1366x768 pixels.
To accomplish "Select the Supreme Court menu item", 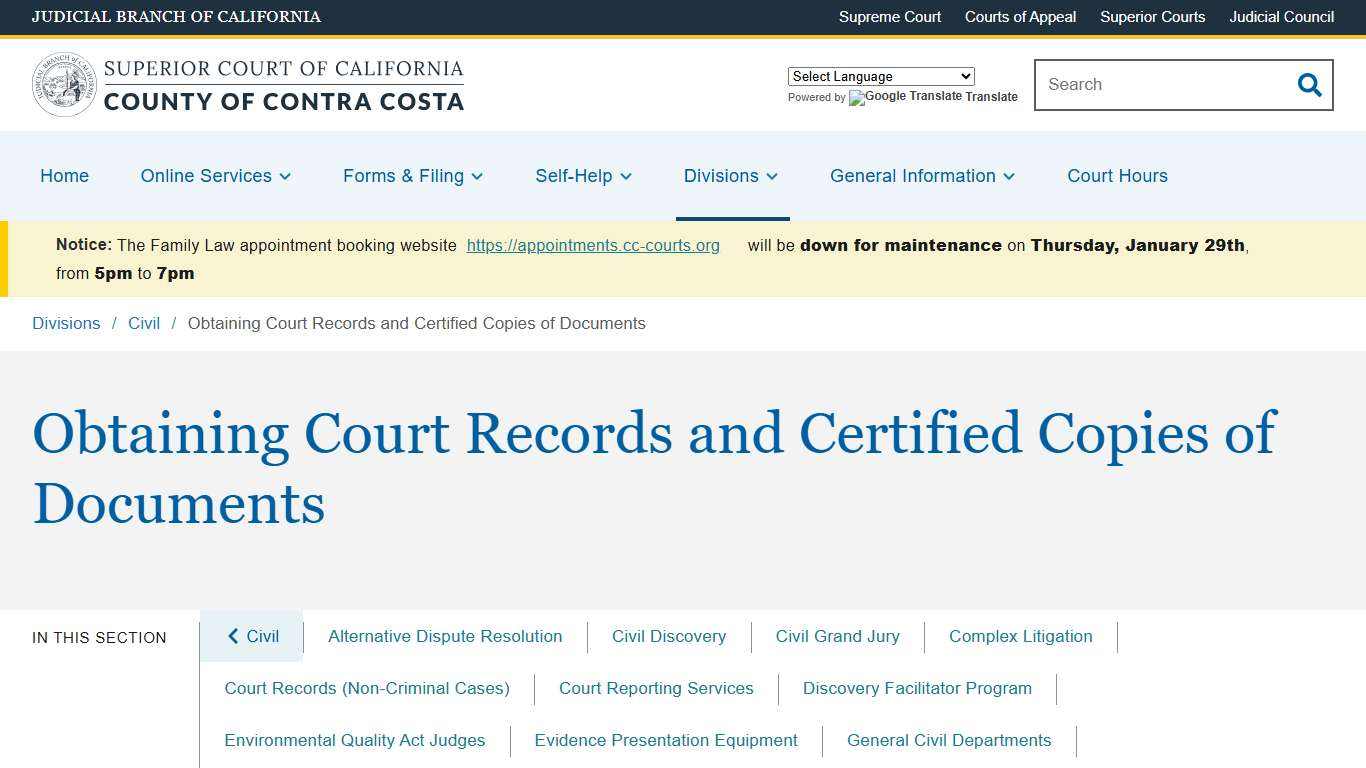I will point(889,17).
